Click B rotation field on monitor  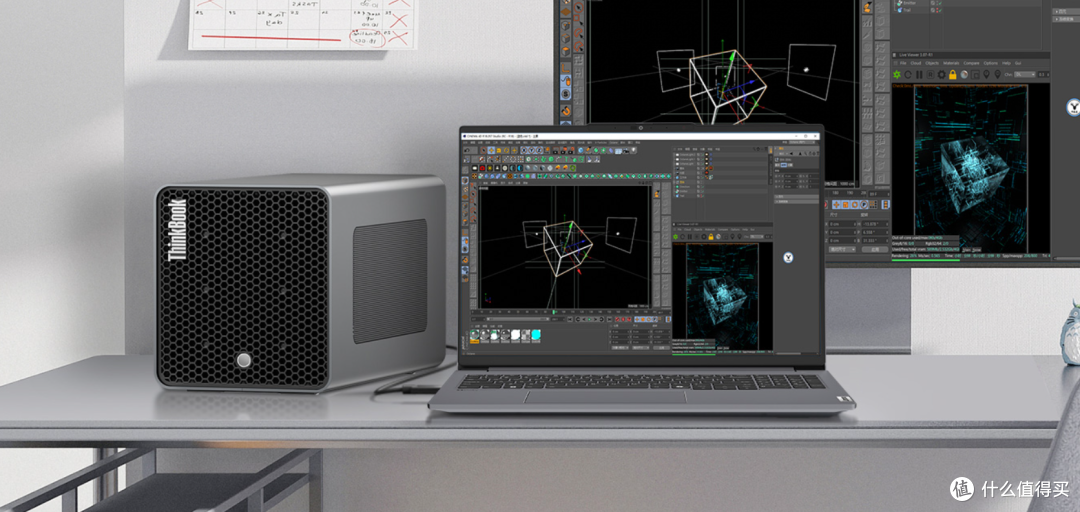pos(875,240)
